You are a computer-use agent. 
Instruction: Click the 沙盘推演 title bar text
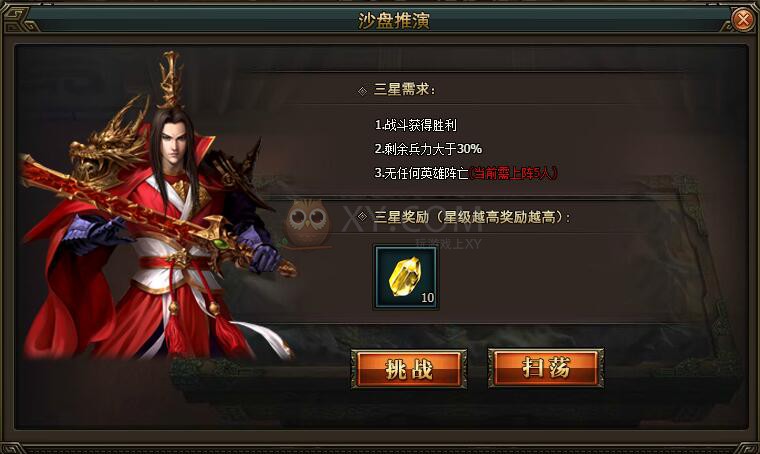coord(394,21)
